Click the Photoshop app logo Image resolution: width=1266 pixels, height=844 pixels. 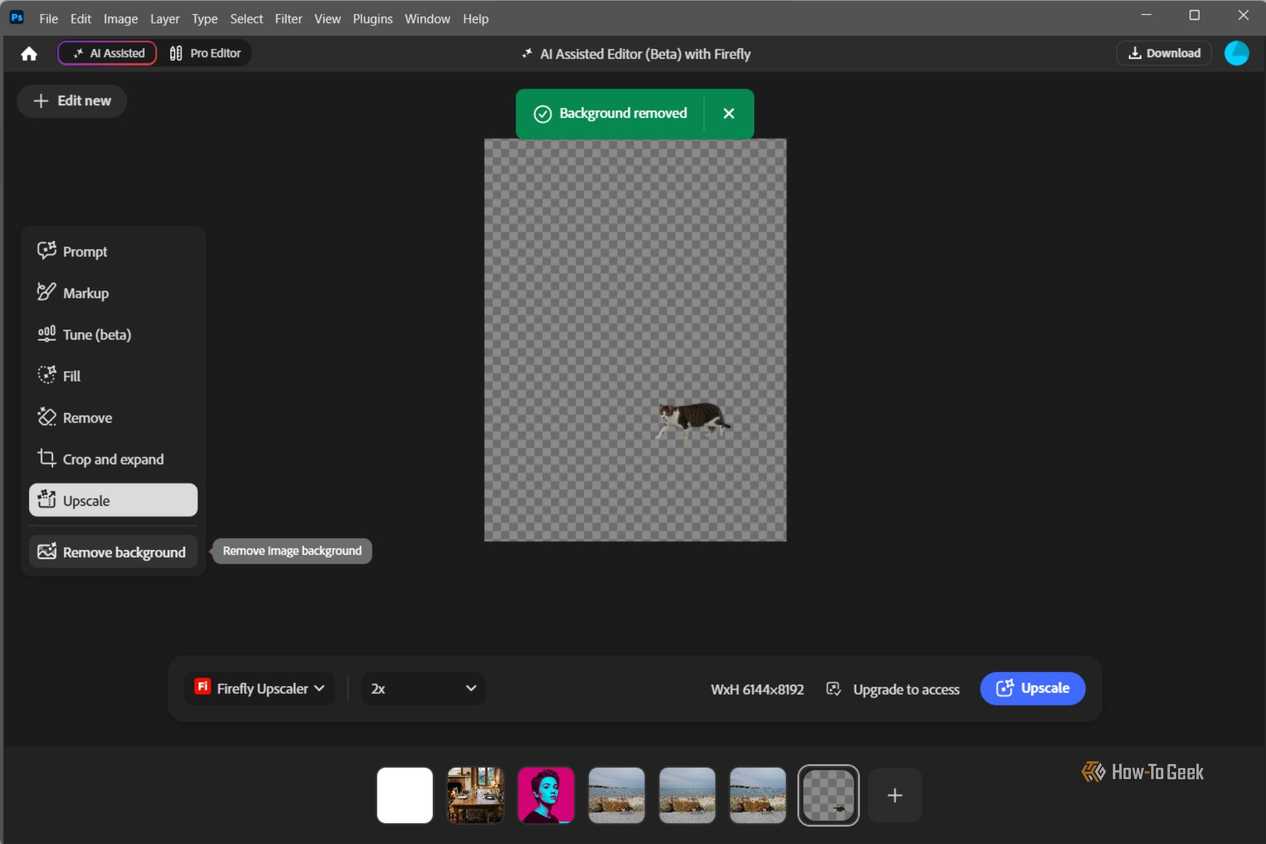click(x=17, y=17)
